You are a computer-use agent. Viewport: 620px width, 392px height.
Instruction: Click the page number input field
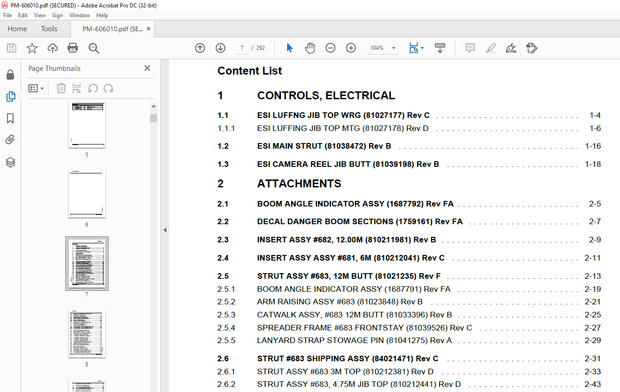pos(242,48)
